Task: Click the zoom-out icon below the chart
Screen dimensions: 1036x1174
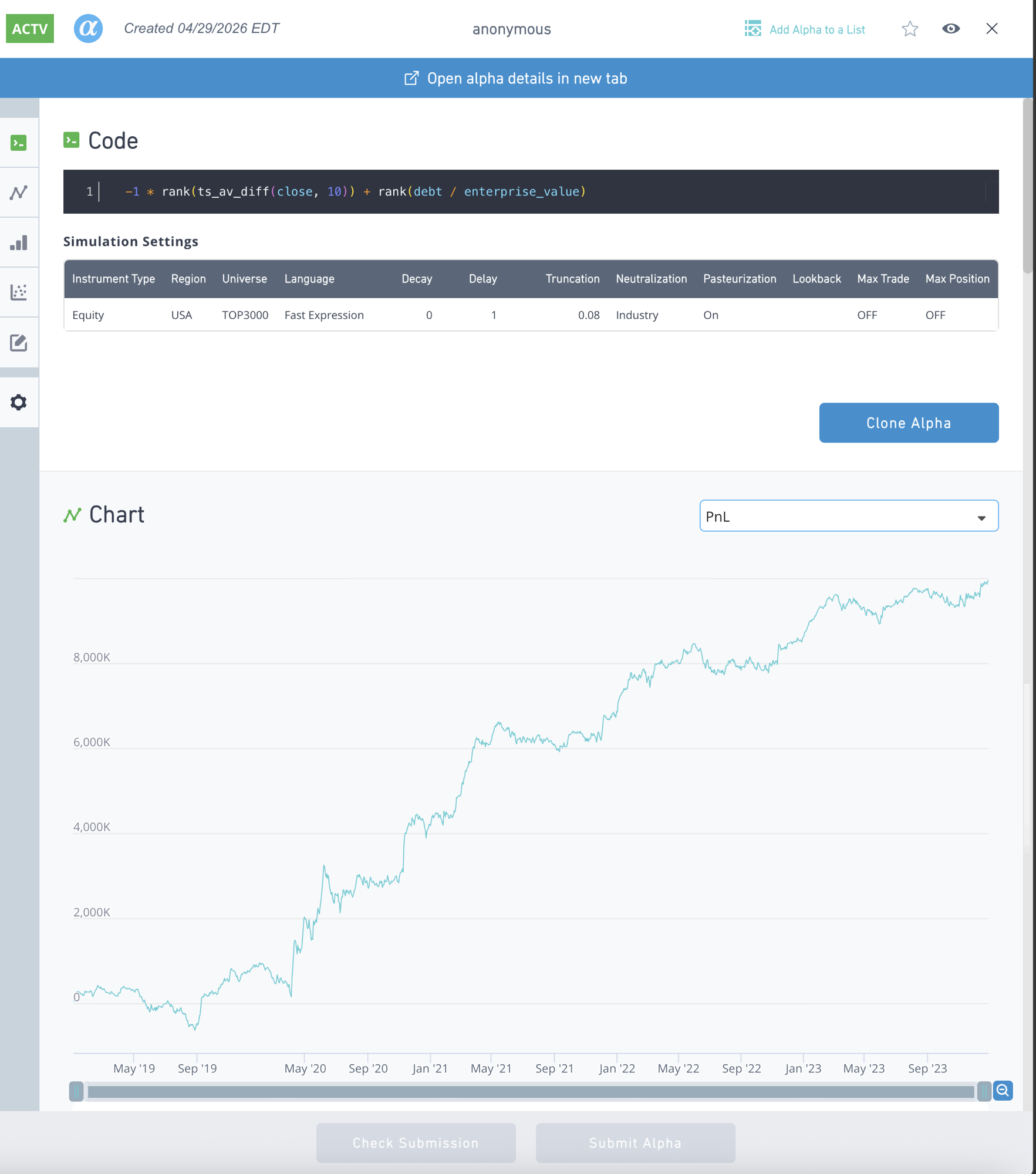Action: pyautogui.click(x=1003, y=1091)
